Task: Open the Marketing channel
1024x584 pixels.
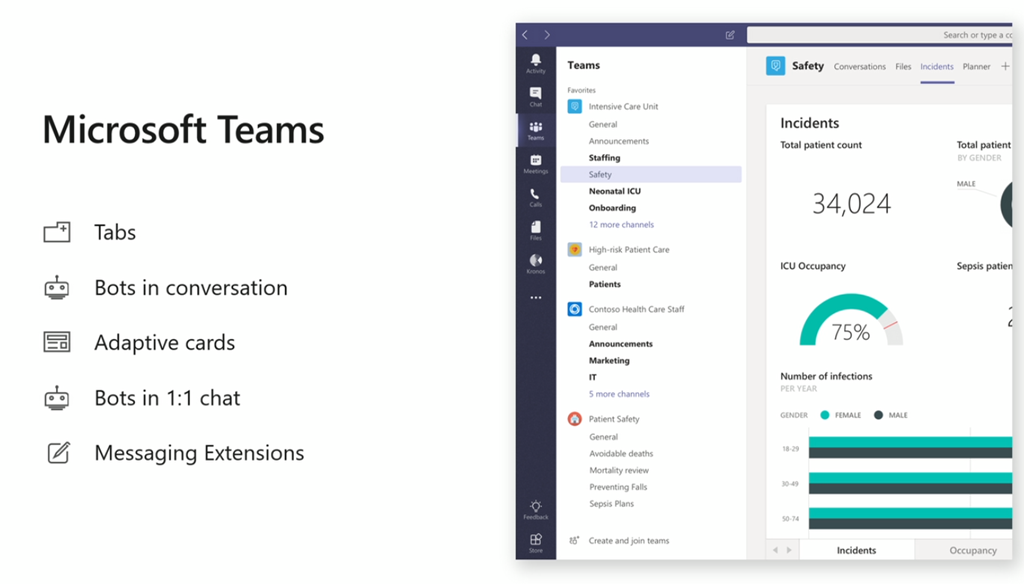Action: click(609, 361)
